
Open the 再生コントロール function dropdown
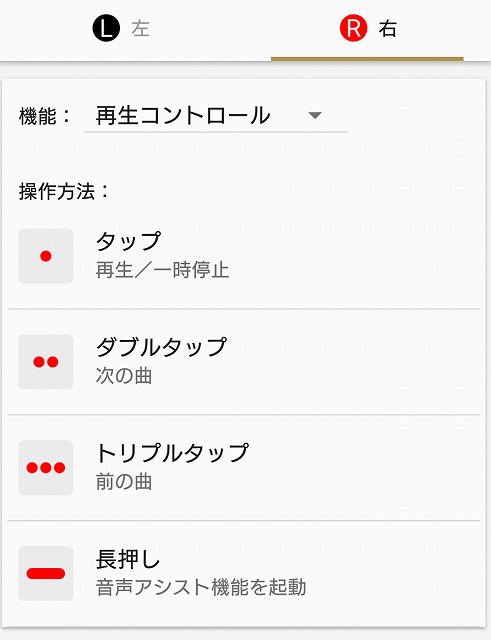(x=216, y=116)
